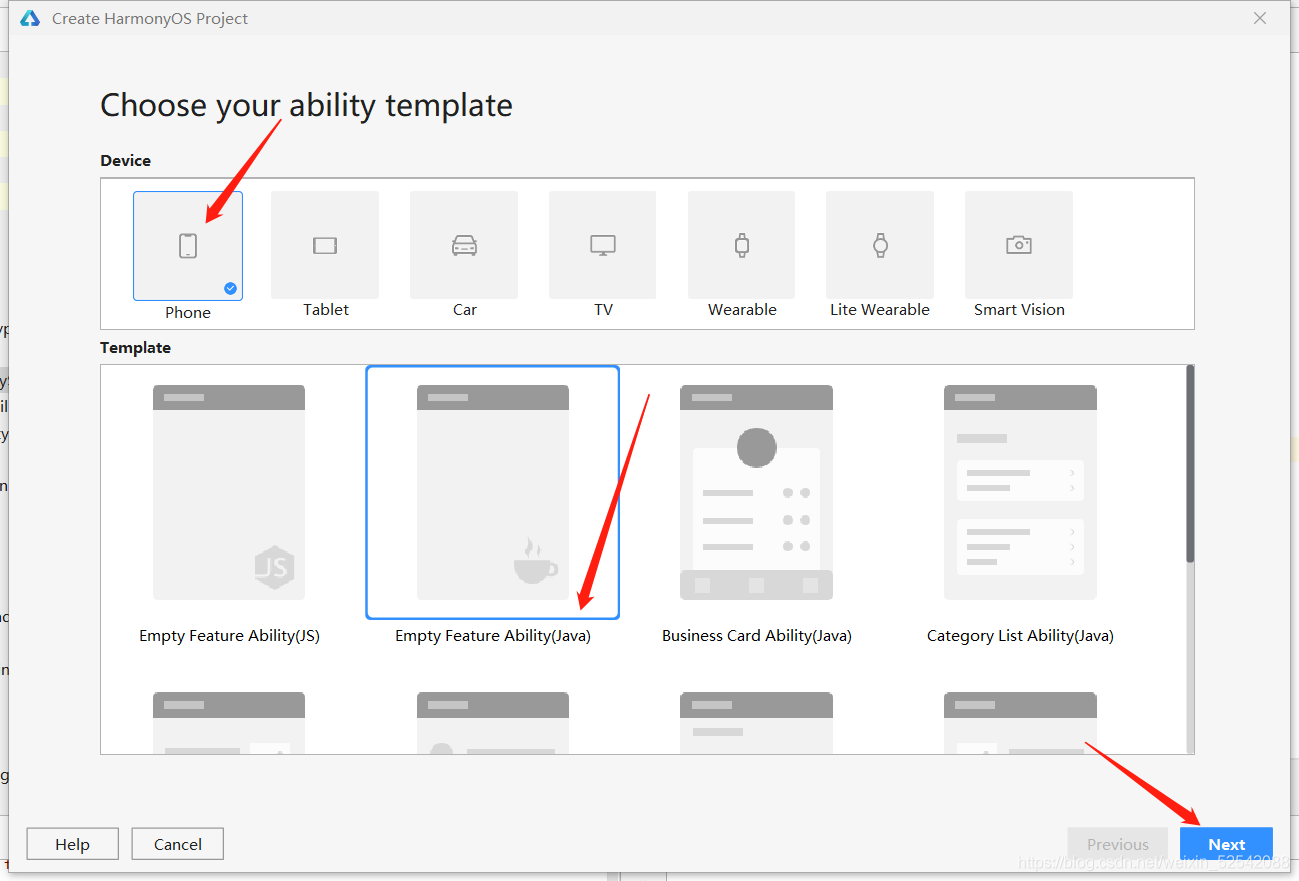Click the Help button

tap(72, 844)
